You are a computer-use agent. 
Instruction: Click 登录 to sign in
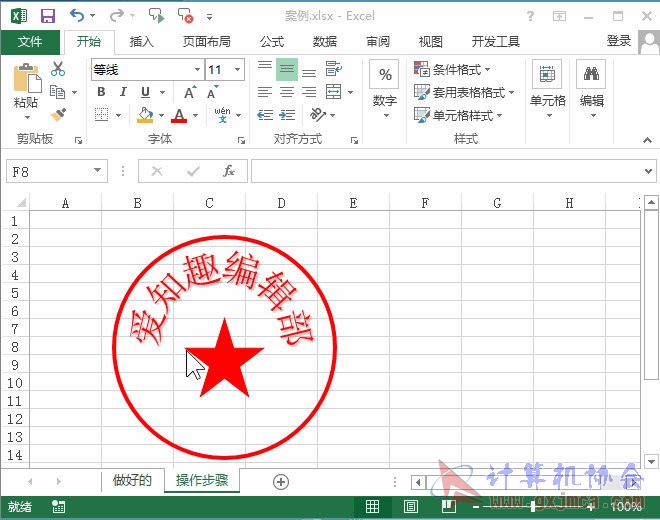click(619, 41)
